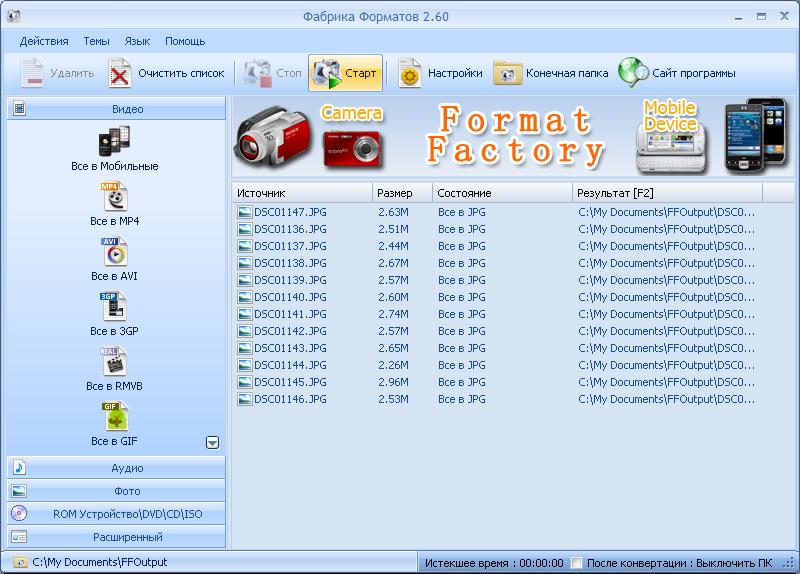
Task: Sort by the Размер column header
Action: [403, 193]
